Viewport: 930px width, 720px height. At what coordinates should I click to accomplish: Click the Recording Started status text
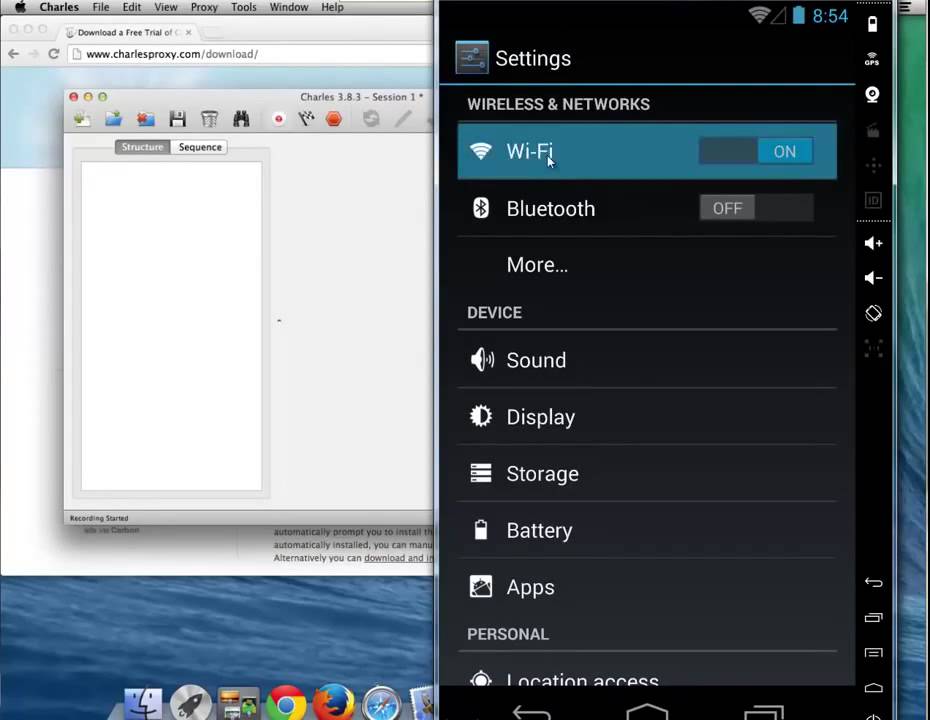point(99,518)
